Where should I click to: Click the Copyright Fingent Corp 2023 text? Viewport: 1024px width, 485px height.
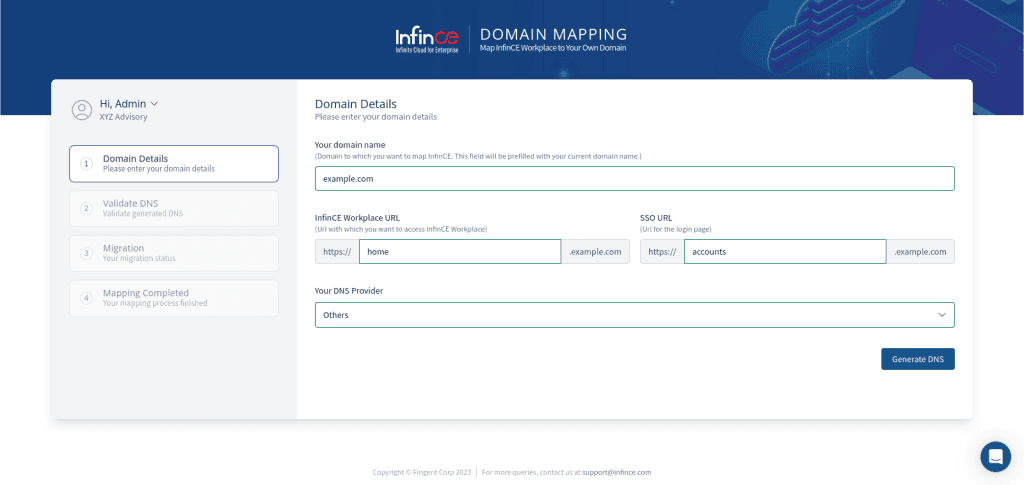pos(421,472)
